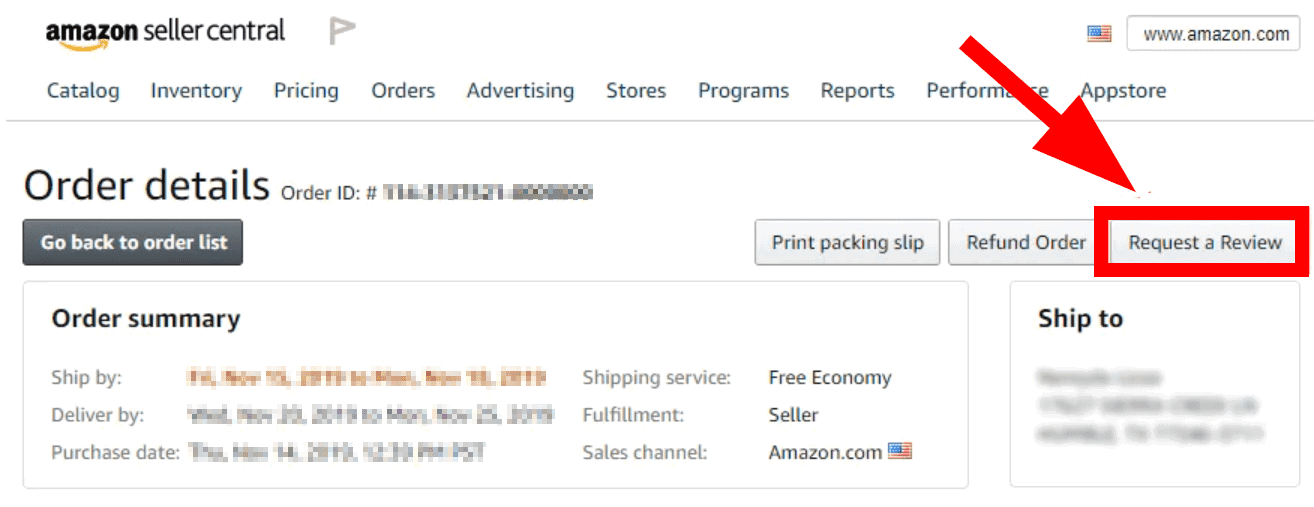
Task: Select the Pricing menu item
Action: pos(306,91)
